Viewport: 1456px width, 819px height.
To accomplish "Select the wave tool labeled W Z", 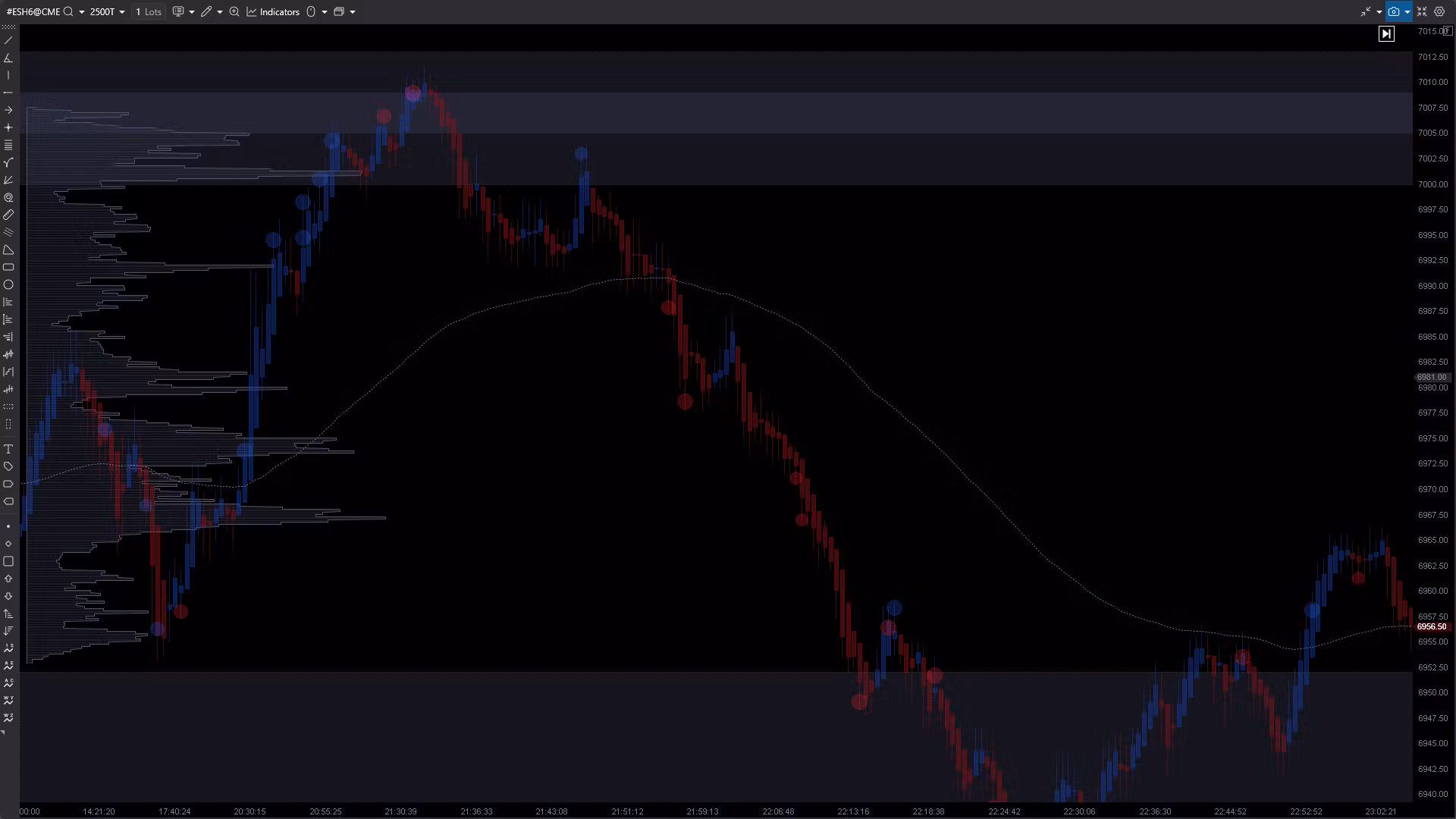I will point(8,718).
